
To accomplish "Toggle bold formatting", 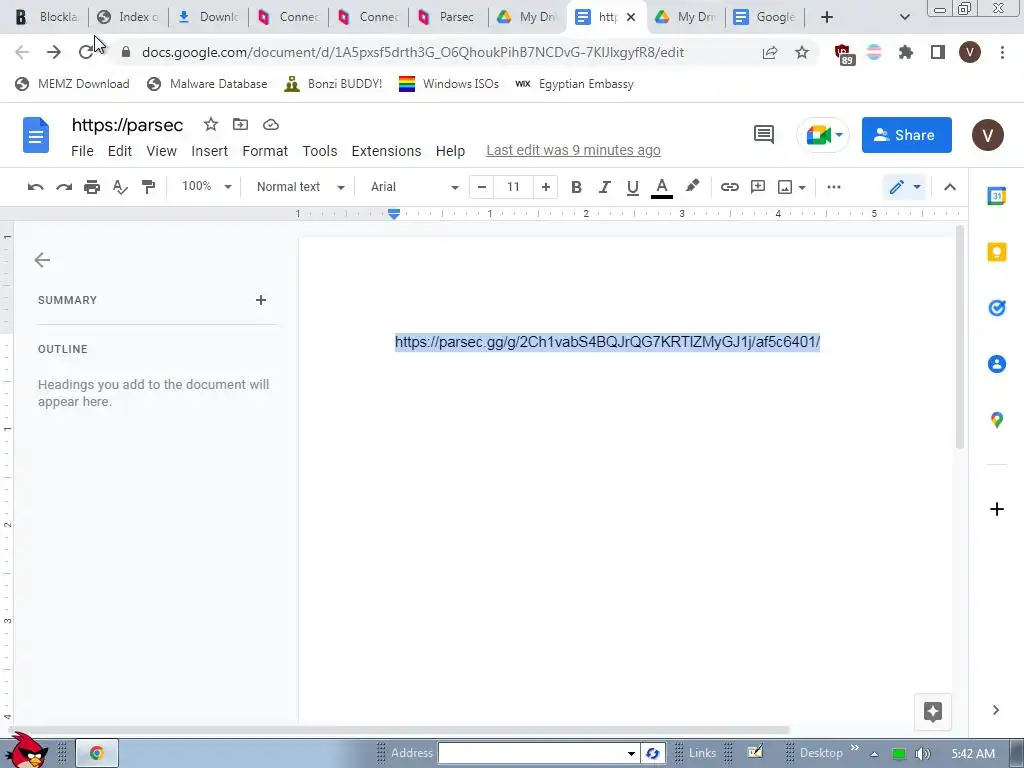I will (576, 187).
